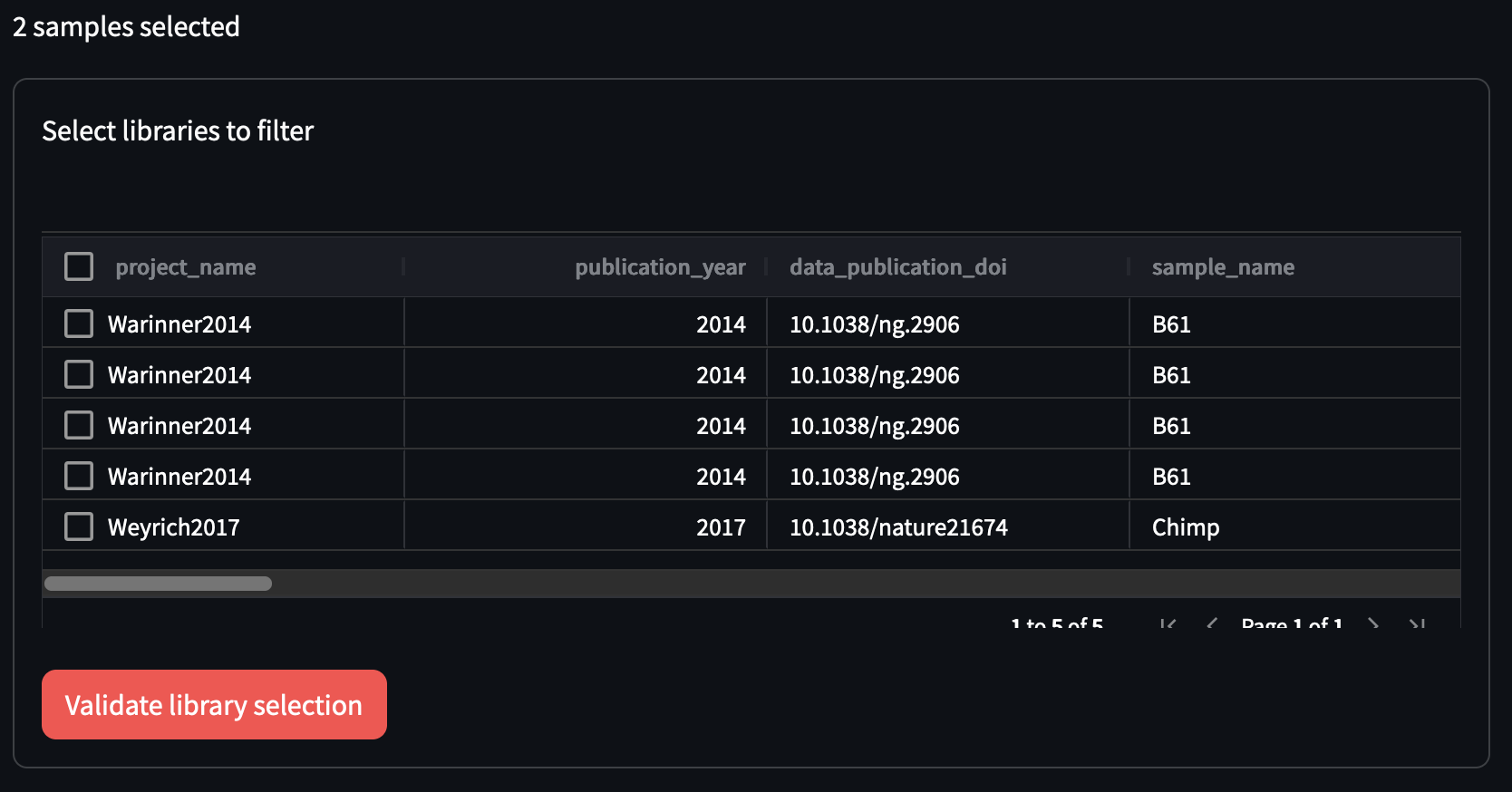Go to last page pagination icon
1512x792 pixels.
[x=1417, y=623]
